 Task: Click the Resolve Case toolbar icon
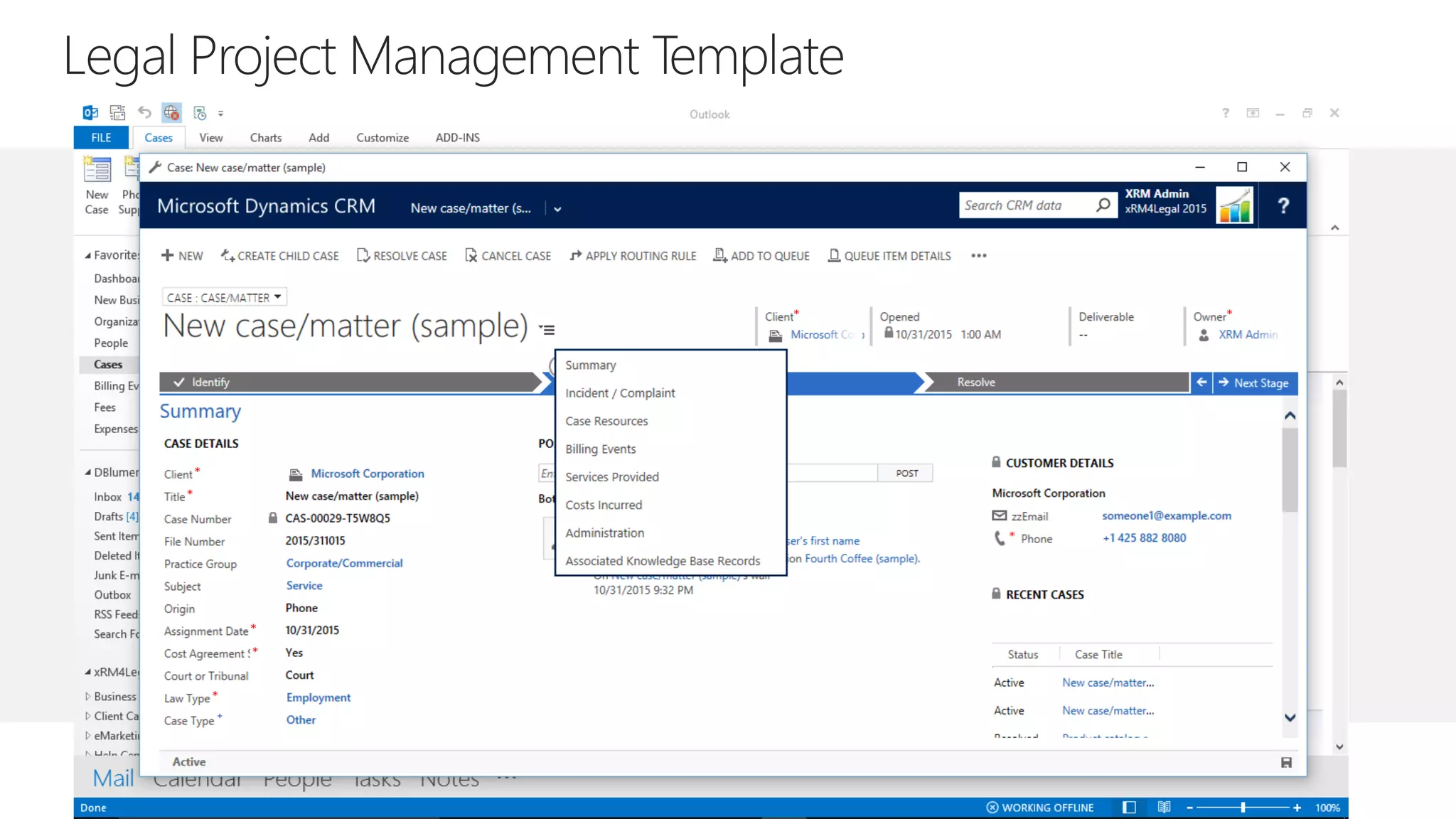click(x=363, y=255)
